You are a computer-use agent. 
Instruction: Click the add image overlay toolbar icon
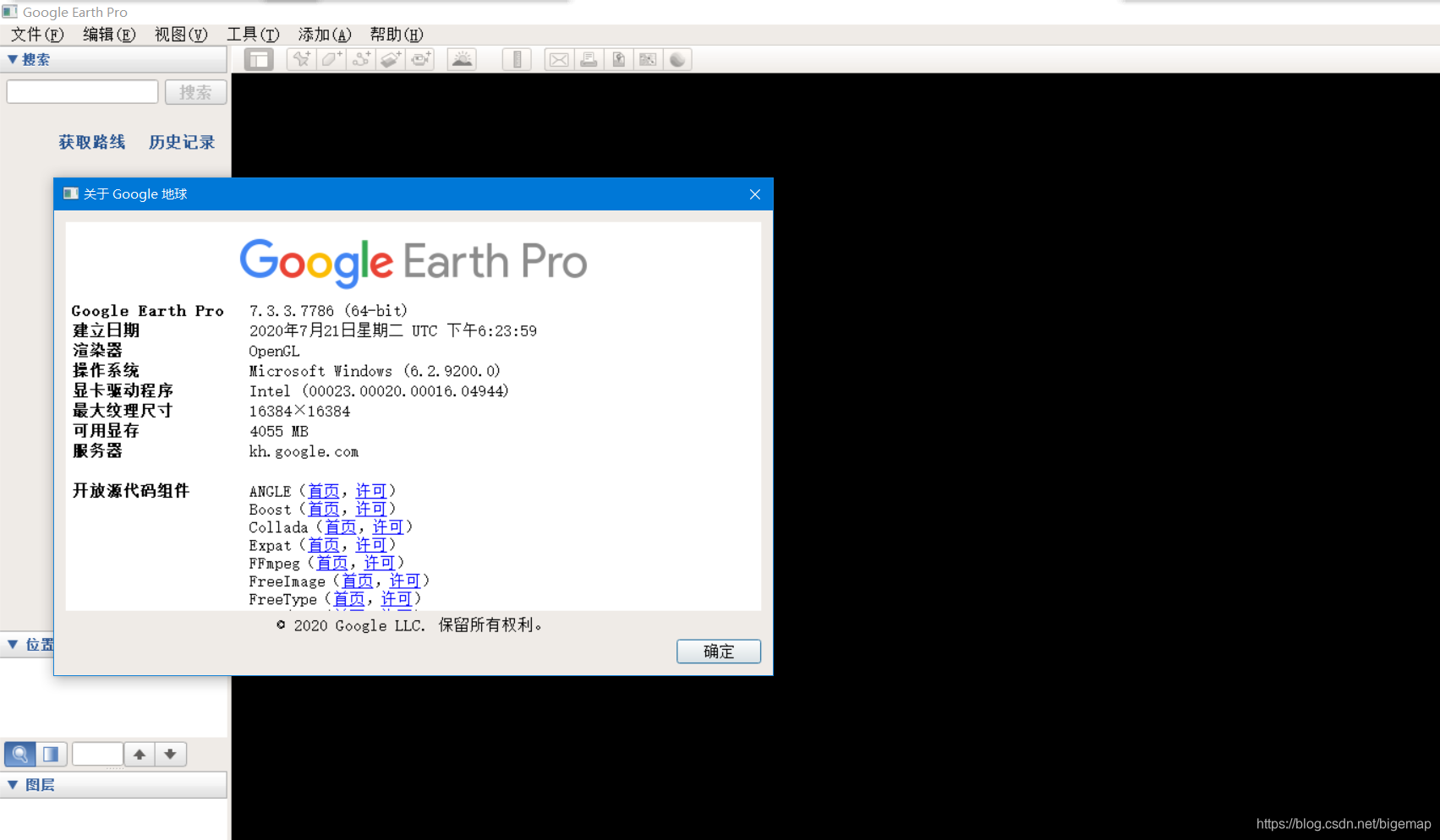pos(391,59)
